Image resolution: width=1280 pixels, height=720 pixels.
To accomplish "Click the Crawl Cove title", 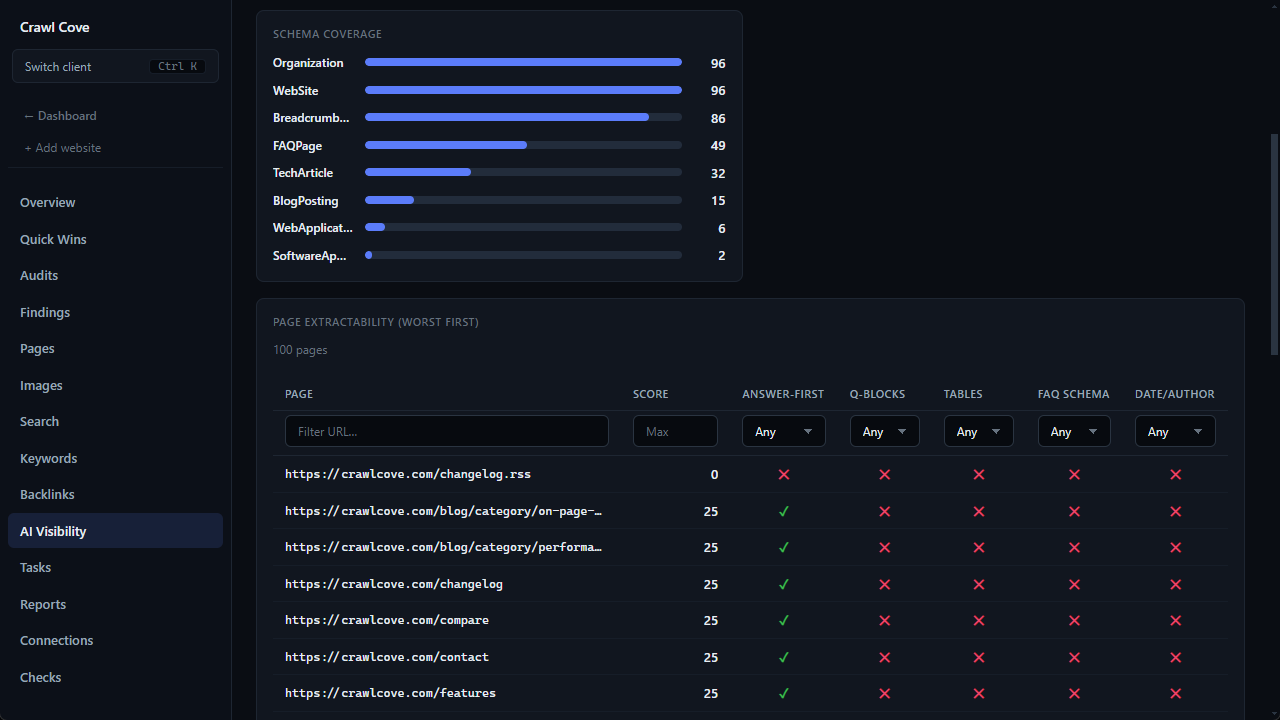I will coord(55,27).
